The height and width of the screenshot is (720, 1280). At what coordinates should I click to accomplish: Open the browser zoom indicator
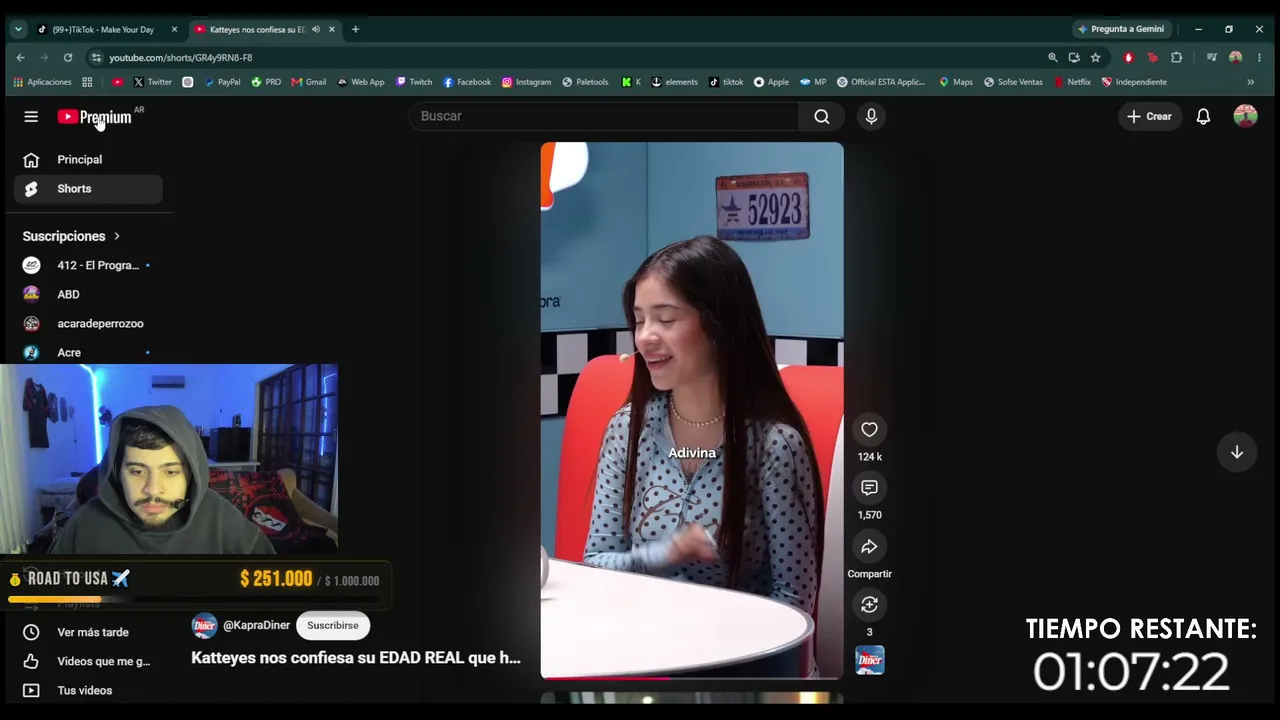[1052, 58]
